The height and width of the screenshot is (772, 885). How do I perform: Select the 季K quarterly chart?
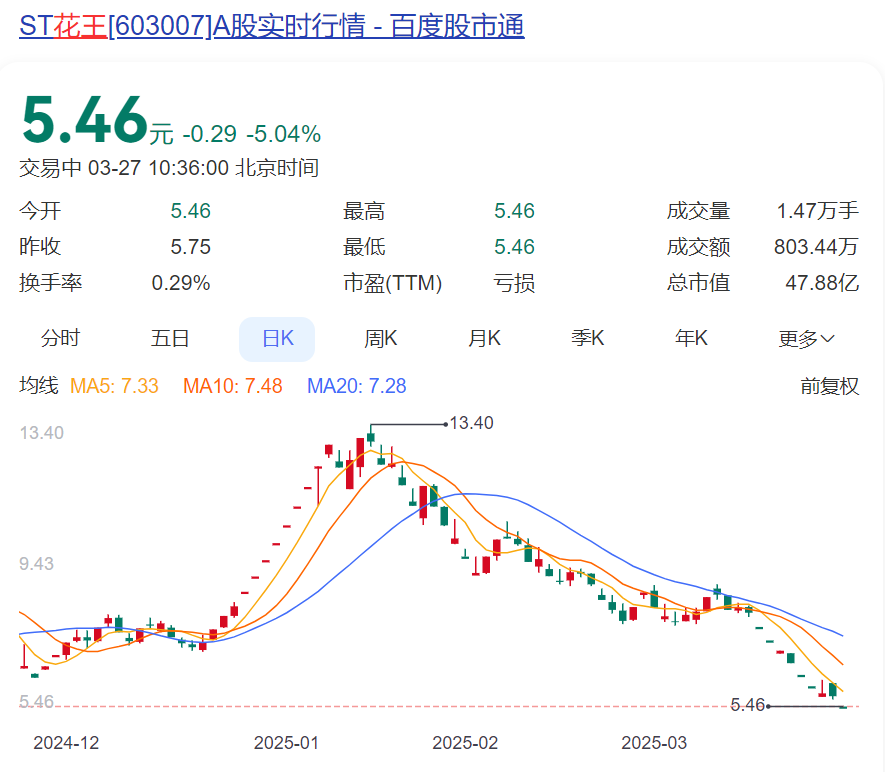(x=587, y=338)
